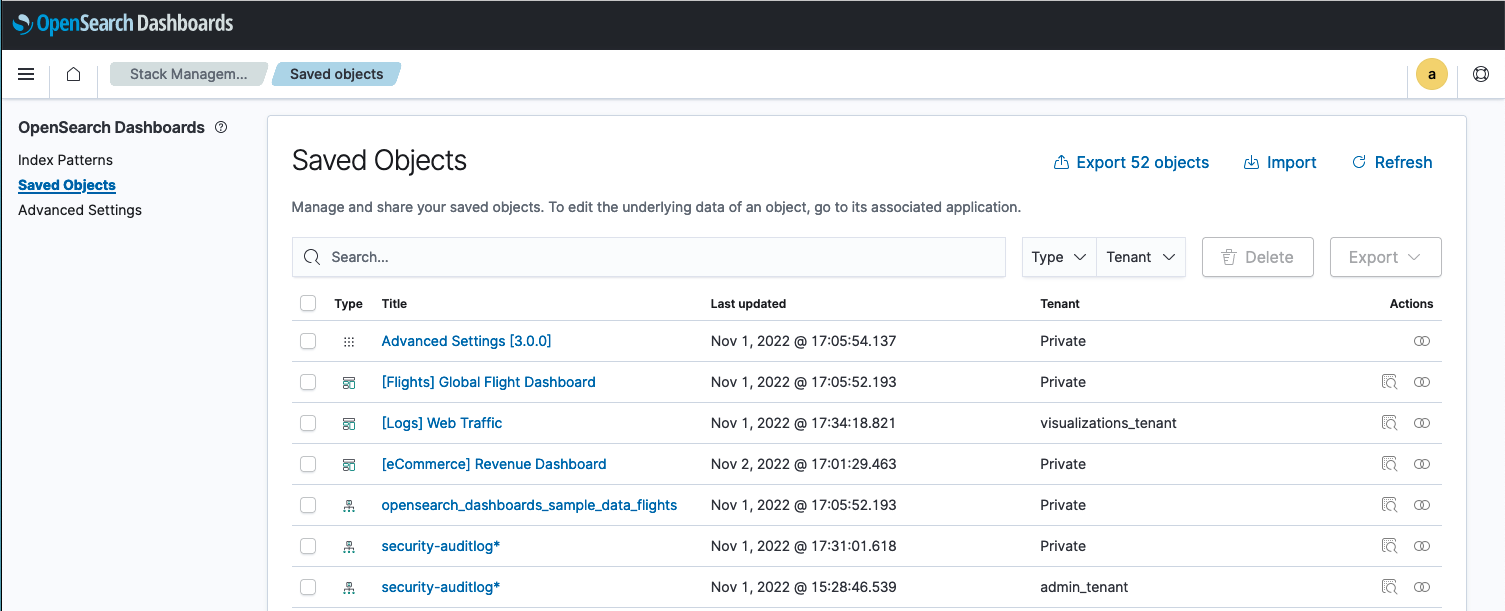Inspect the [Flights] Global Flight Dashboard object

1389,382
